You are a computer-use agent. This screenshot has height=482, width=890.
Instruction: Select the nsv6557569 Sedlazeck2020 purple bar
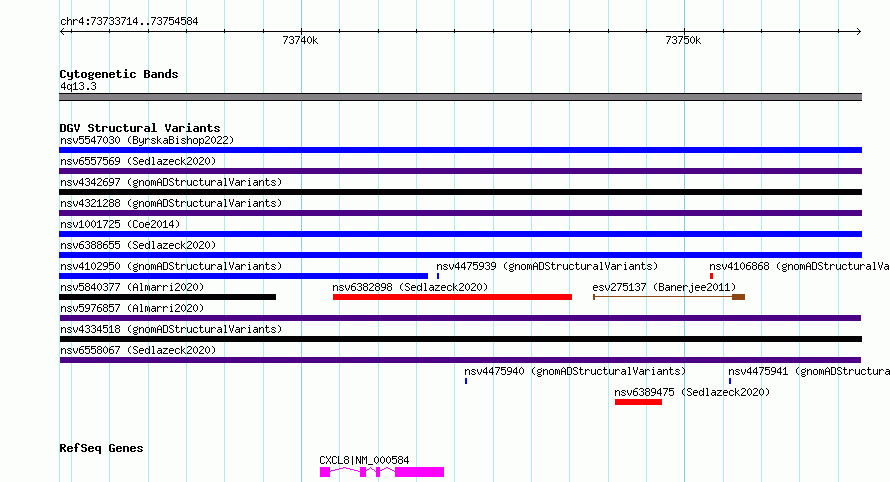460,171
